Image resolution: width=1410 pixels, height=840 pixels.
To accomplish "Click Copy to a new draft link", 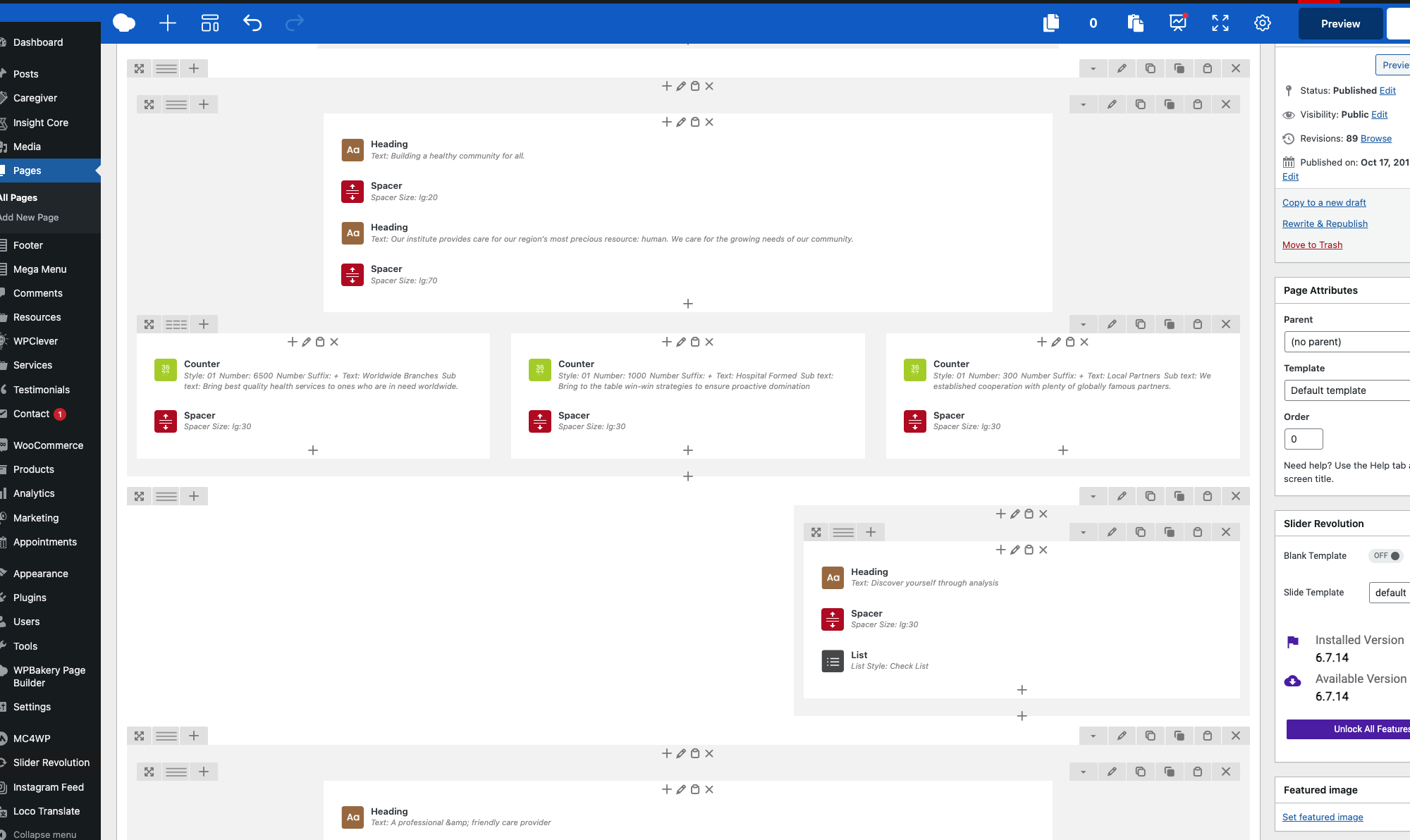I will click(1324, 202).
